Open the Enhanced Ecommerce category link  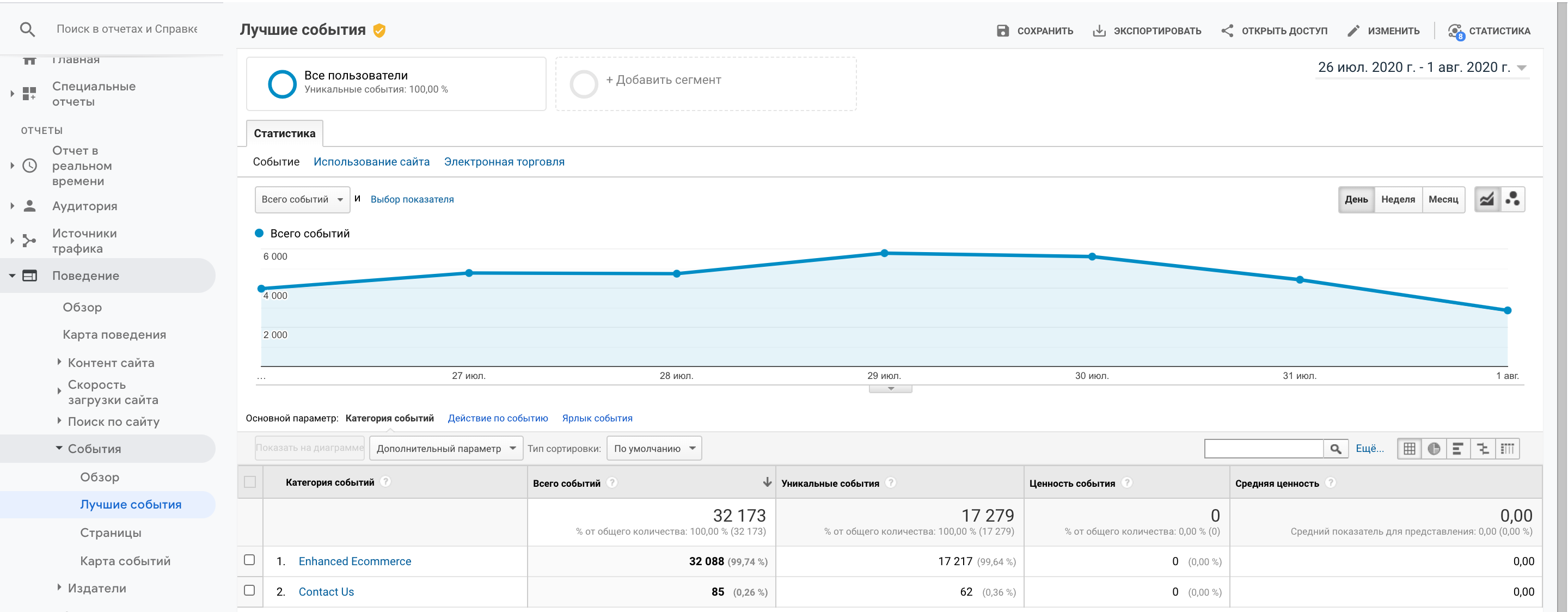click(355, 561)
